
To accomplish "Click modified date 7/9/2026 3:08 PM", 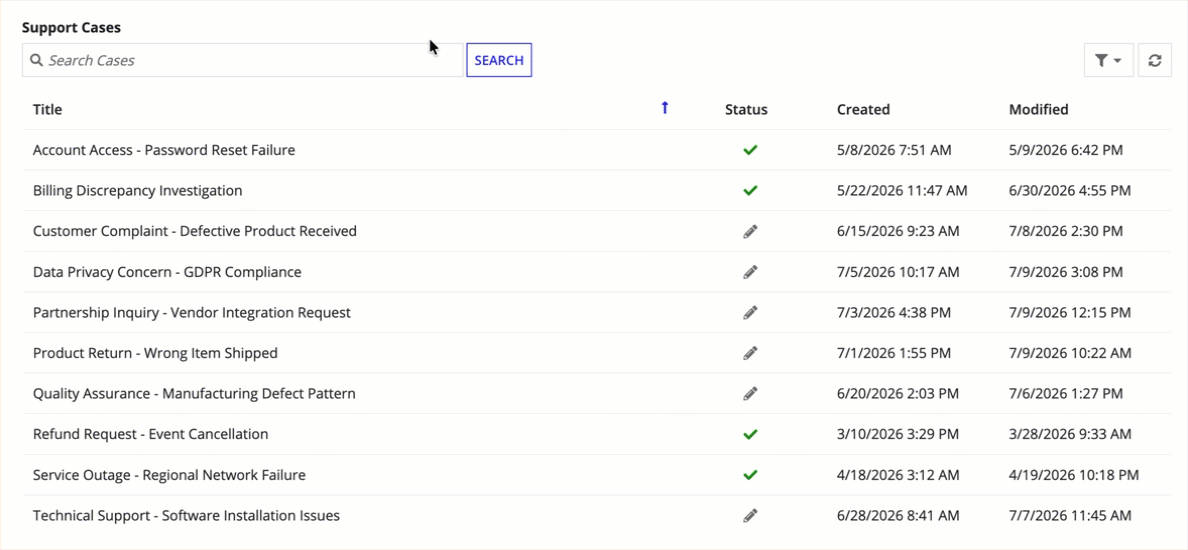I will [1065, 272].
